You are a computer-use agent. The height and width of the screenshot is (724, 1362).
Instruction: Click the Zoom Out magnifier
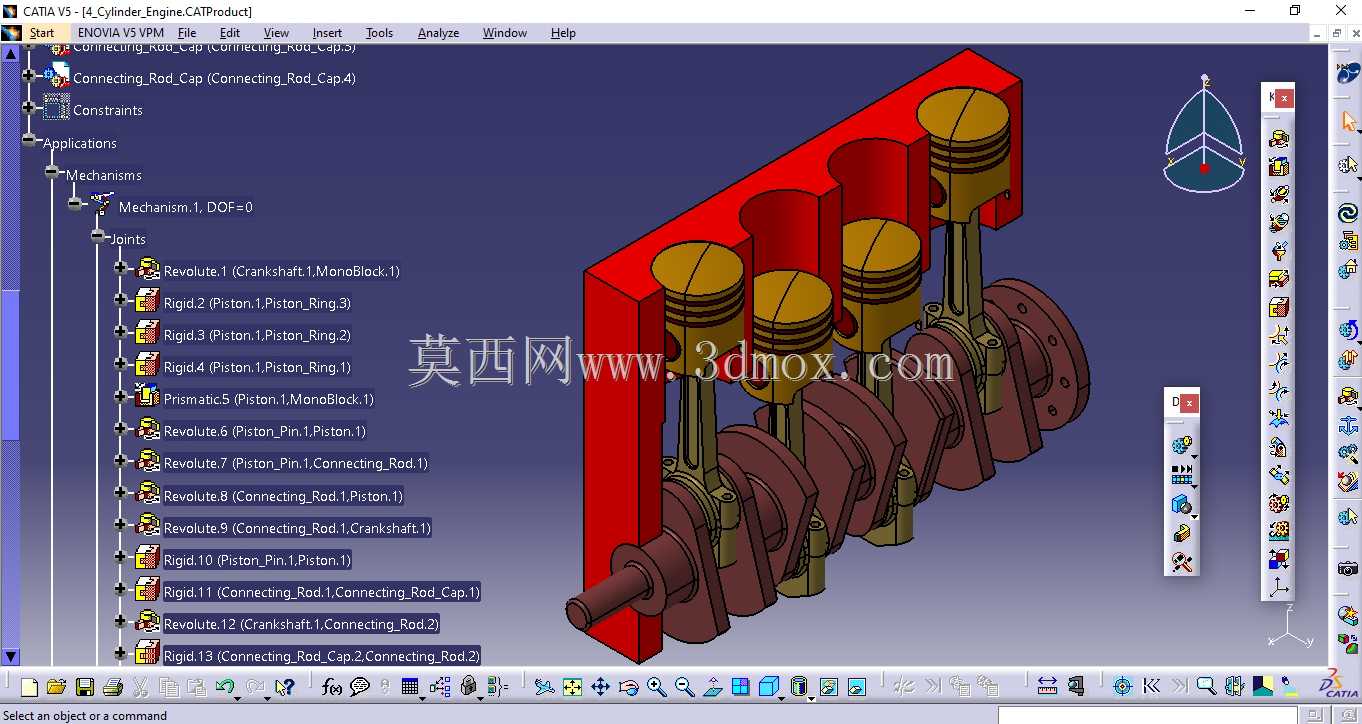pyautogui.click(x=685, y=687)
